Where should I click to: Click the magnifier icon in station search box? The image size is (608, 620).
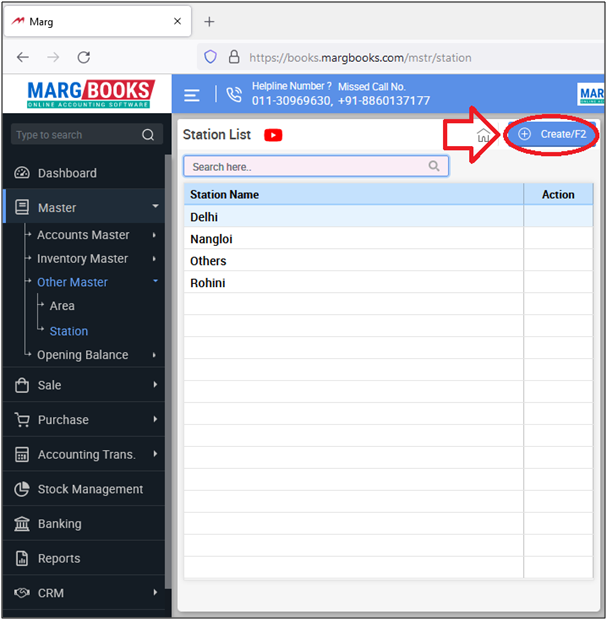(434, 166)
